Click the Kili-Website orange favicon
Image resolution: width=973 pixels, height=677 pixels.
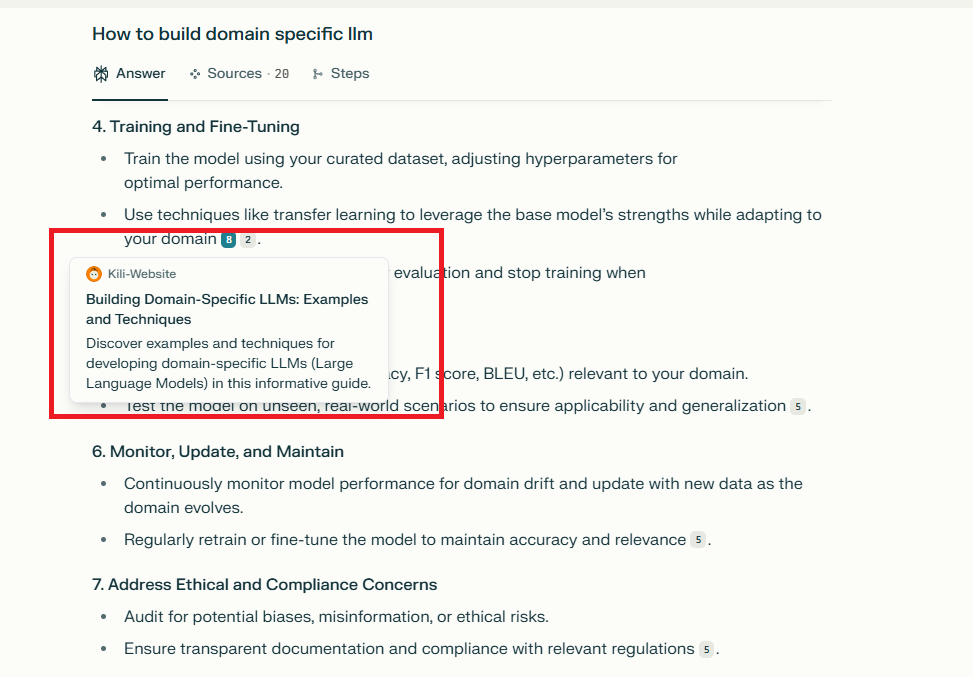(x=94, y=274)
